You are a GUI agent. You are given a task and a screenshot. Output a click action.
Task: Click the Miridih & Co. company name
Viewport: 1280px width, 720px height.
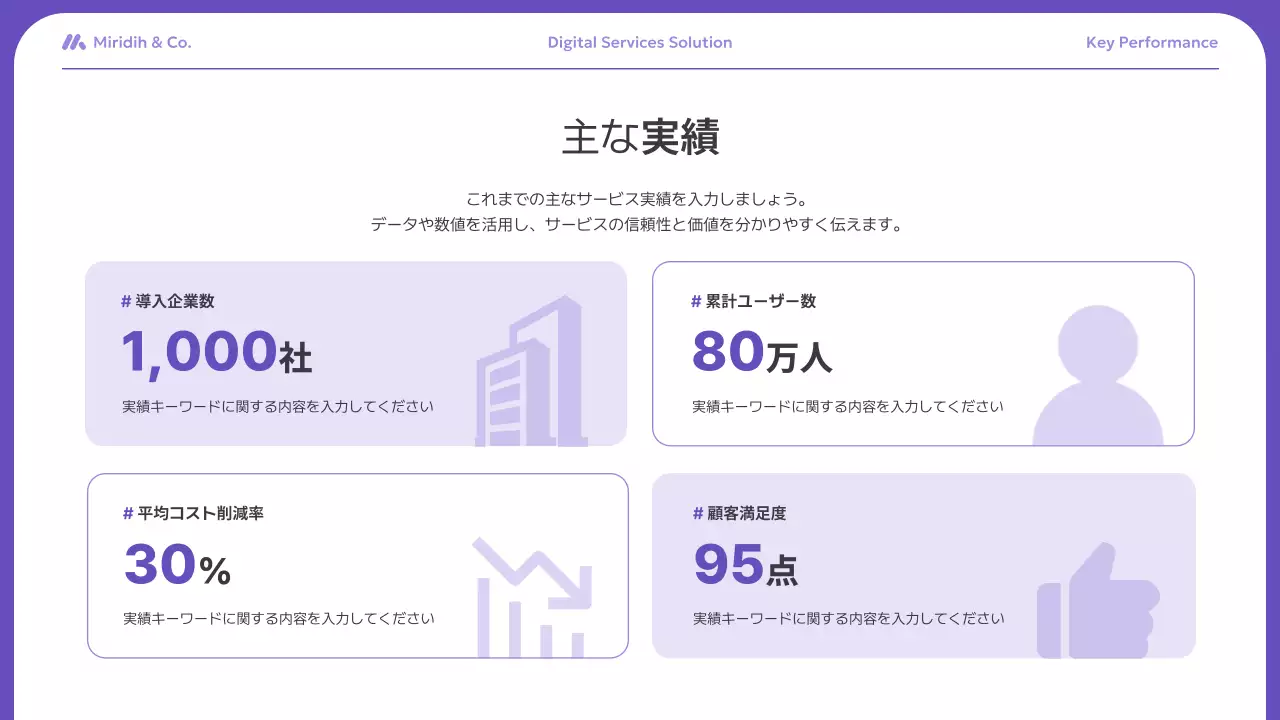coord(143,42)
